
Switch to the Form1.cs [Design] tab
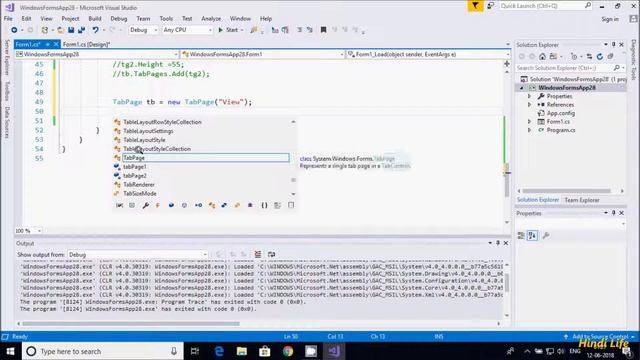tap(86, 44)
